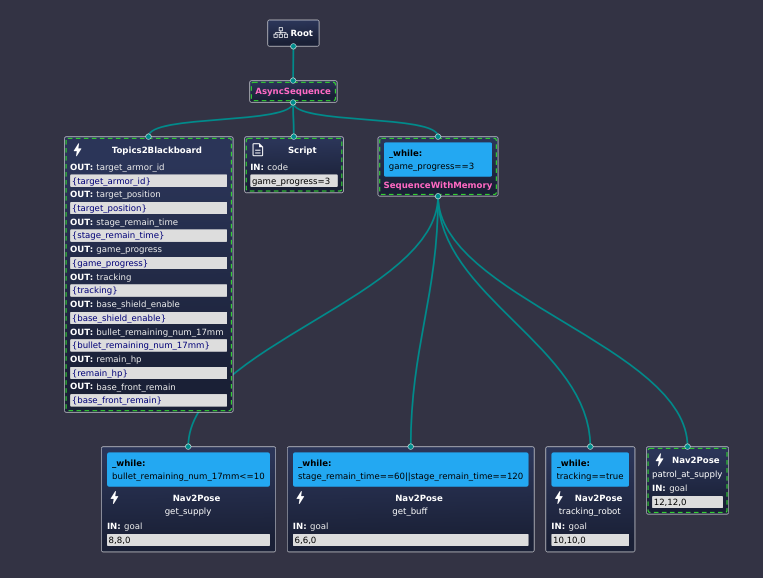This screenshot has height=578, width=763.
Task: Click the game_progress==3 while condition
Action: 437,160
